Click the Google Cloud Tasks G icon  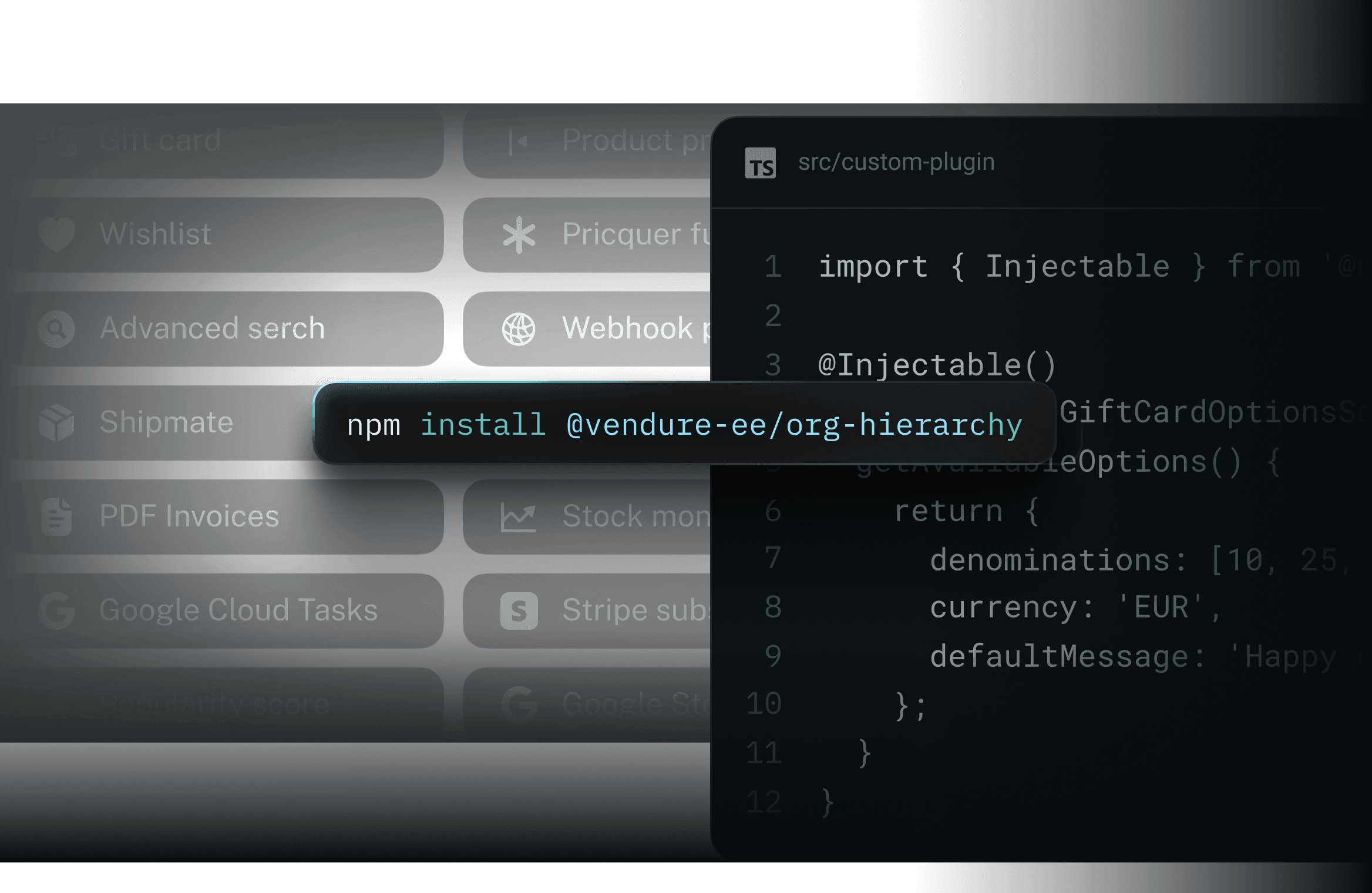coord(56,610)
